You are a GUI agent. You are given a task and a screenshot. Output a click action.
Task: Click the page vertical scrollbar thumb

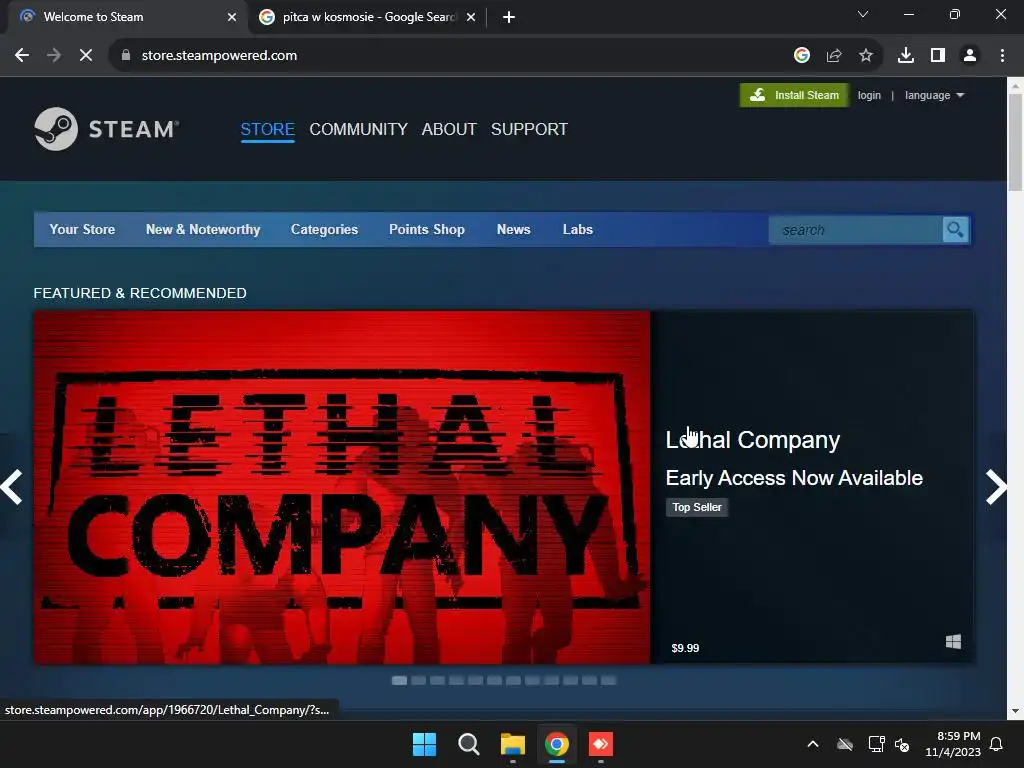click(x=1015, y=142)
